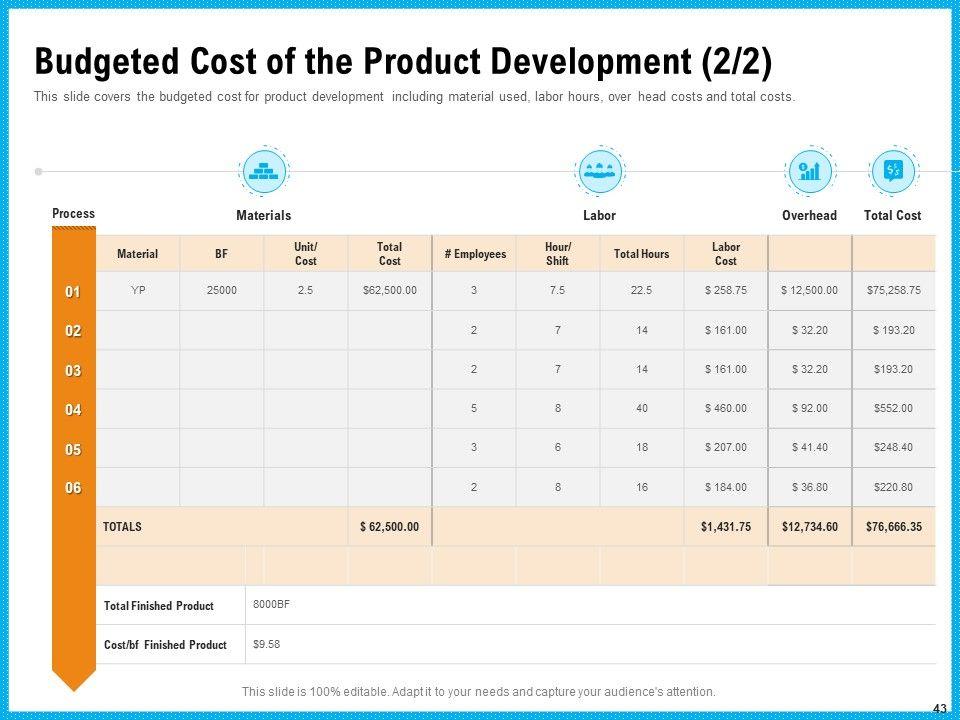Select the $62,500.00 material total cost cell

[389, 291]
